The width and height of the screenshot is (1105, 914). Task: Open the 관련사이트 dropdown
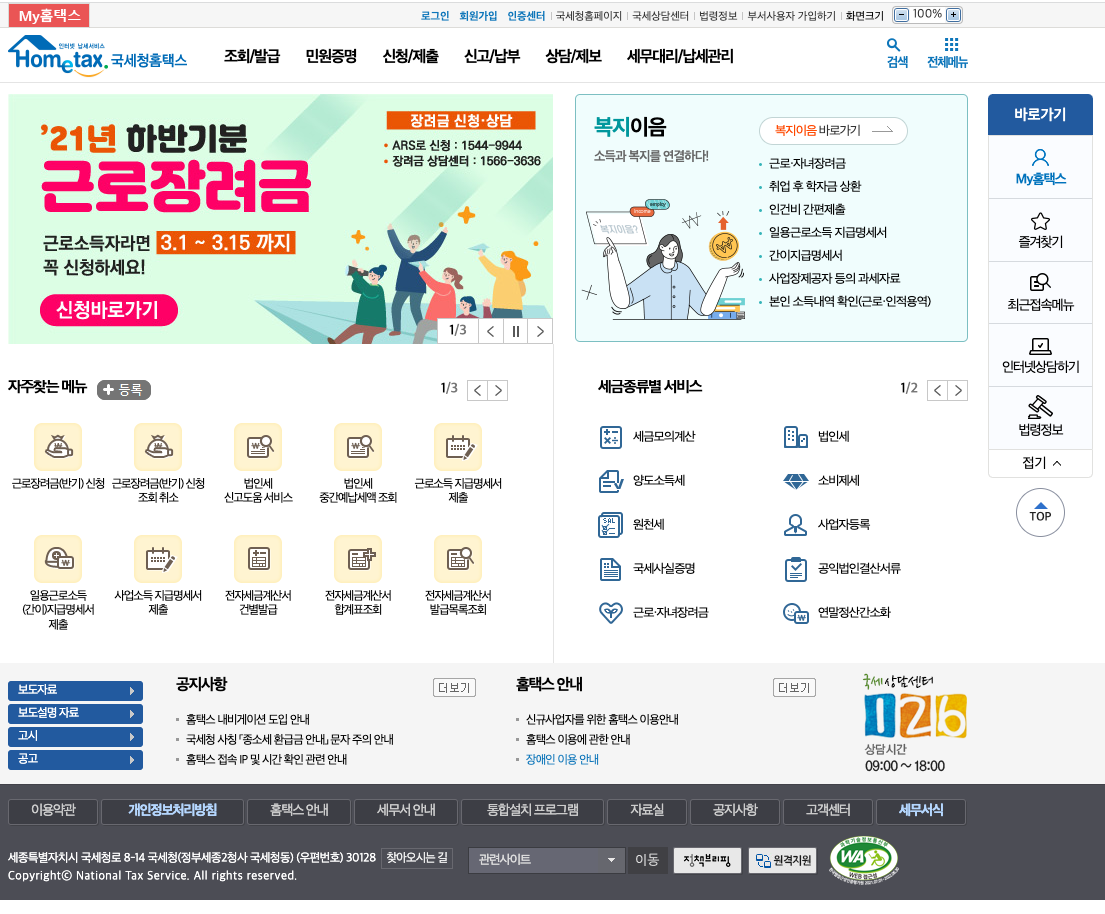click(547, 860)
